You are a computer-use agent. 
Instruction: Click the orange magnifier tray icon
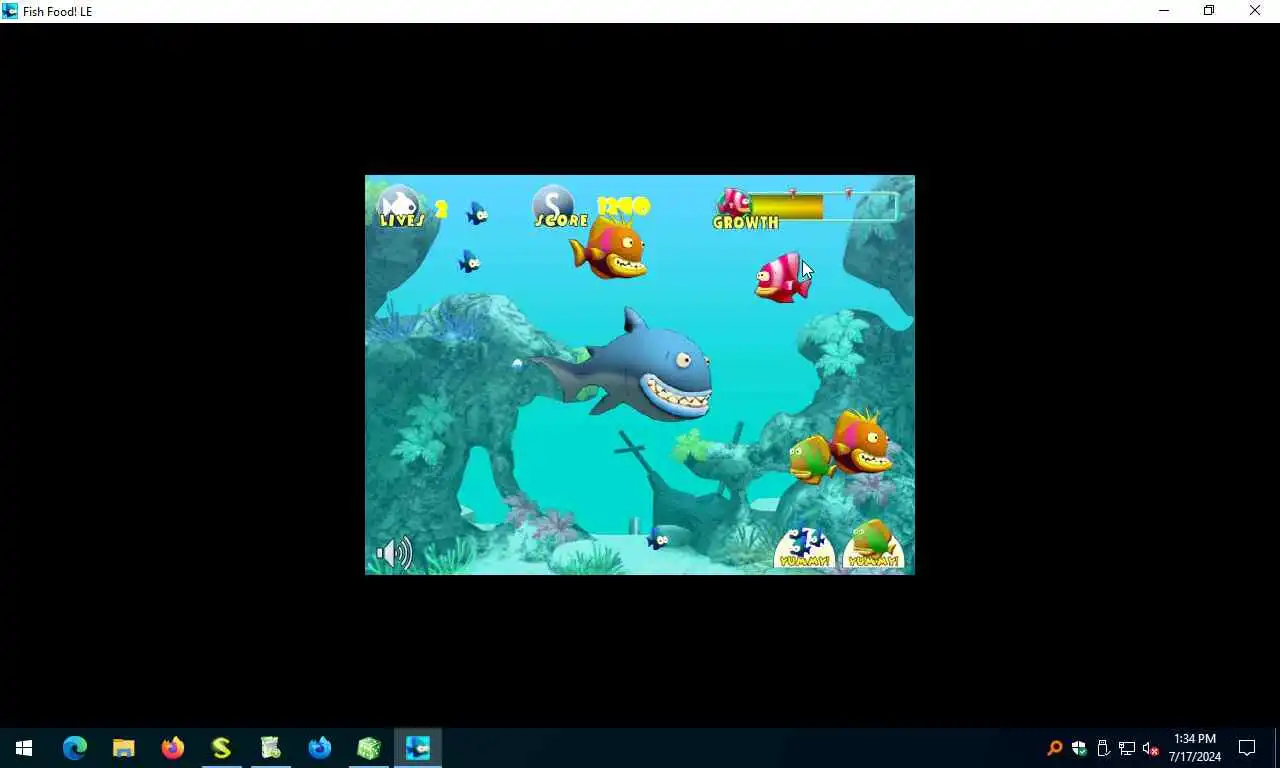pyautogui.click(x=1055, y=748)
